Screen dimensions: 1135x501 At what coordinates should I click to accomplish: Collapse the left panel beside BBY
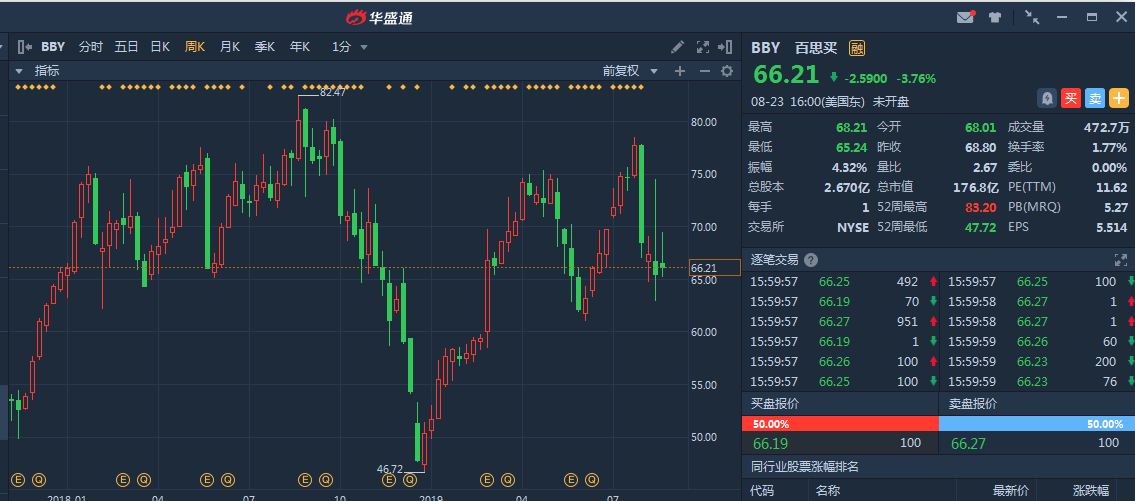tap(24, 47)
